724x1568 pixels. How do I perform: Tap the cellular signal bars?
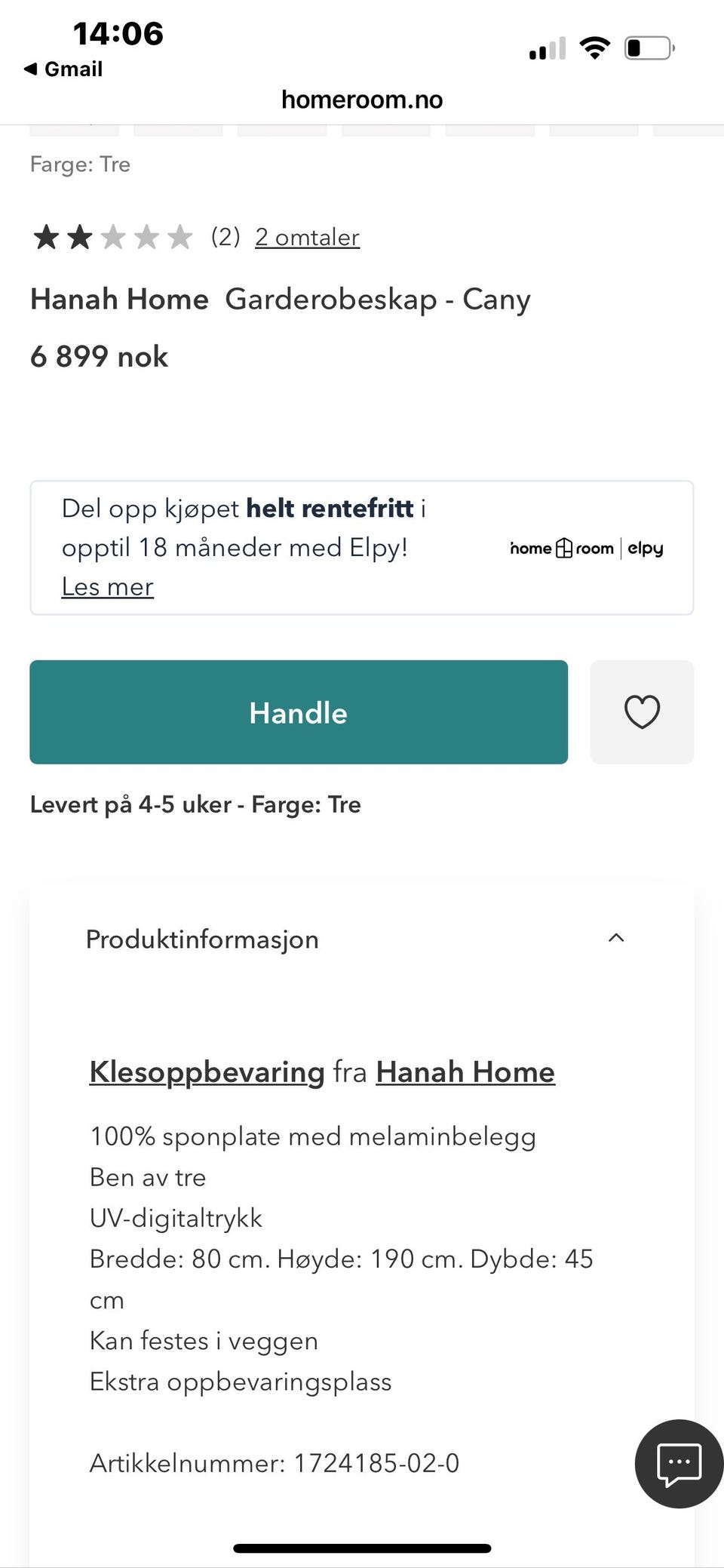(x=547, y=49)
